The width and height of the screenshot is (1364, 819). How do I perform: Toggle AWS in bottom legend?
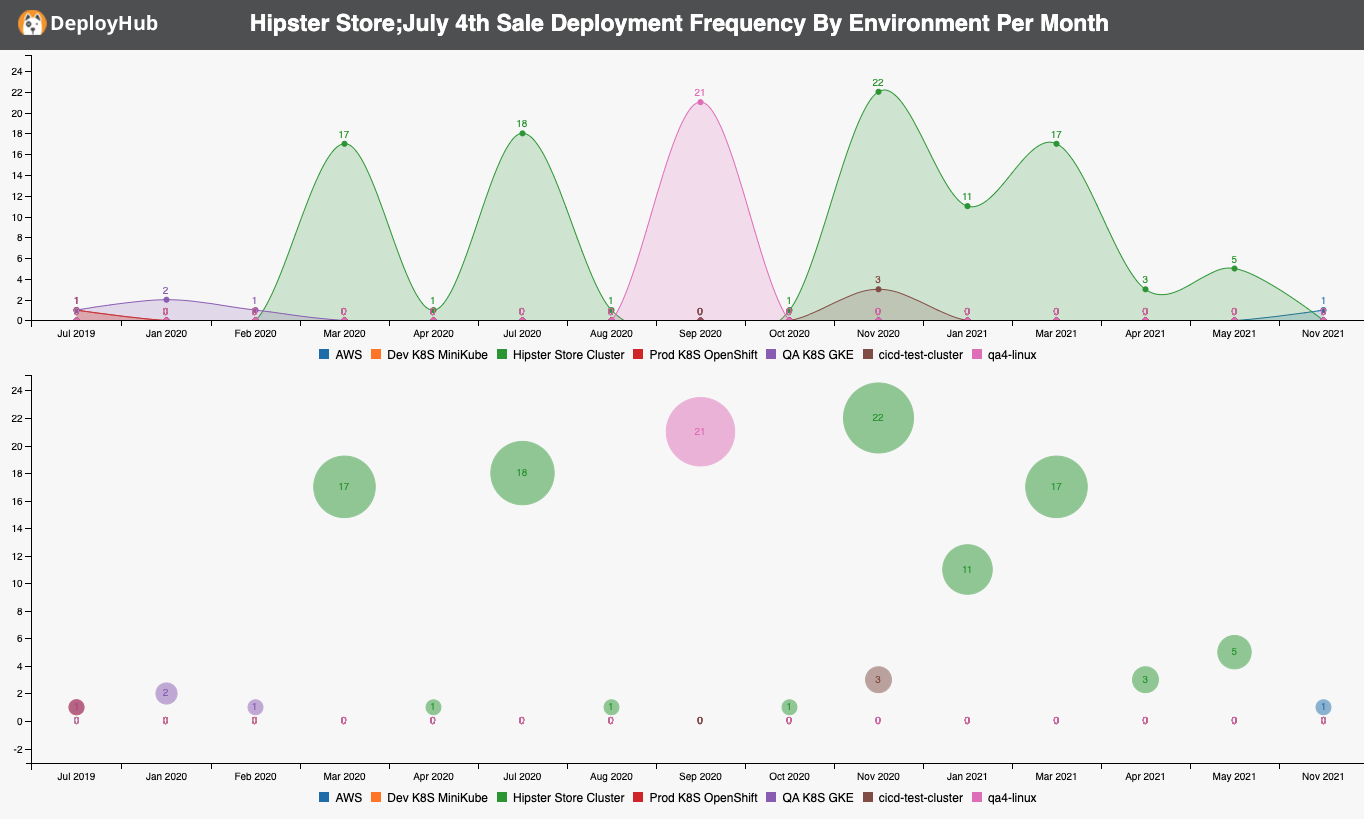(x=340, y=798)
